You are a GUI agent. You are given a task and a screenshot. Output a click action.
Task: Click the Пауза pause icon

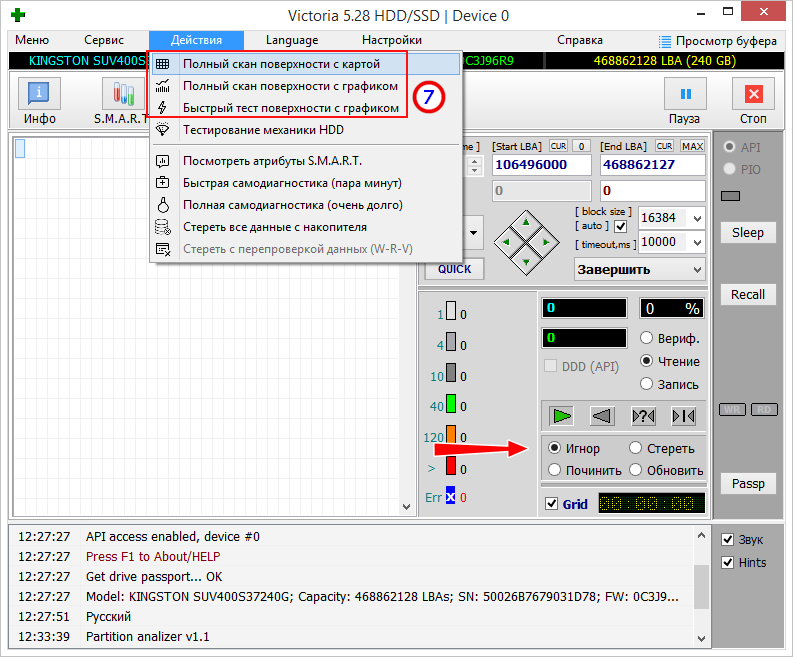685,94
